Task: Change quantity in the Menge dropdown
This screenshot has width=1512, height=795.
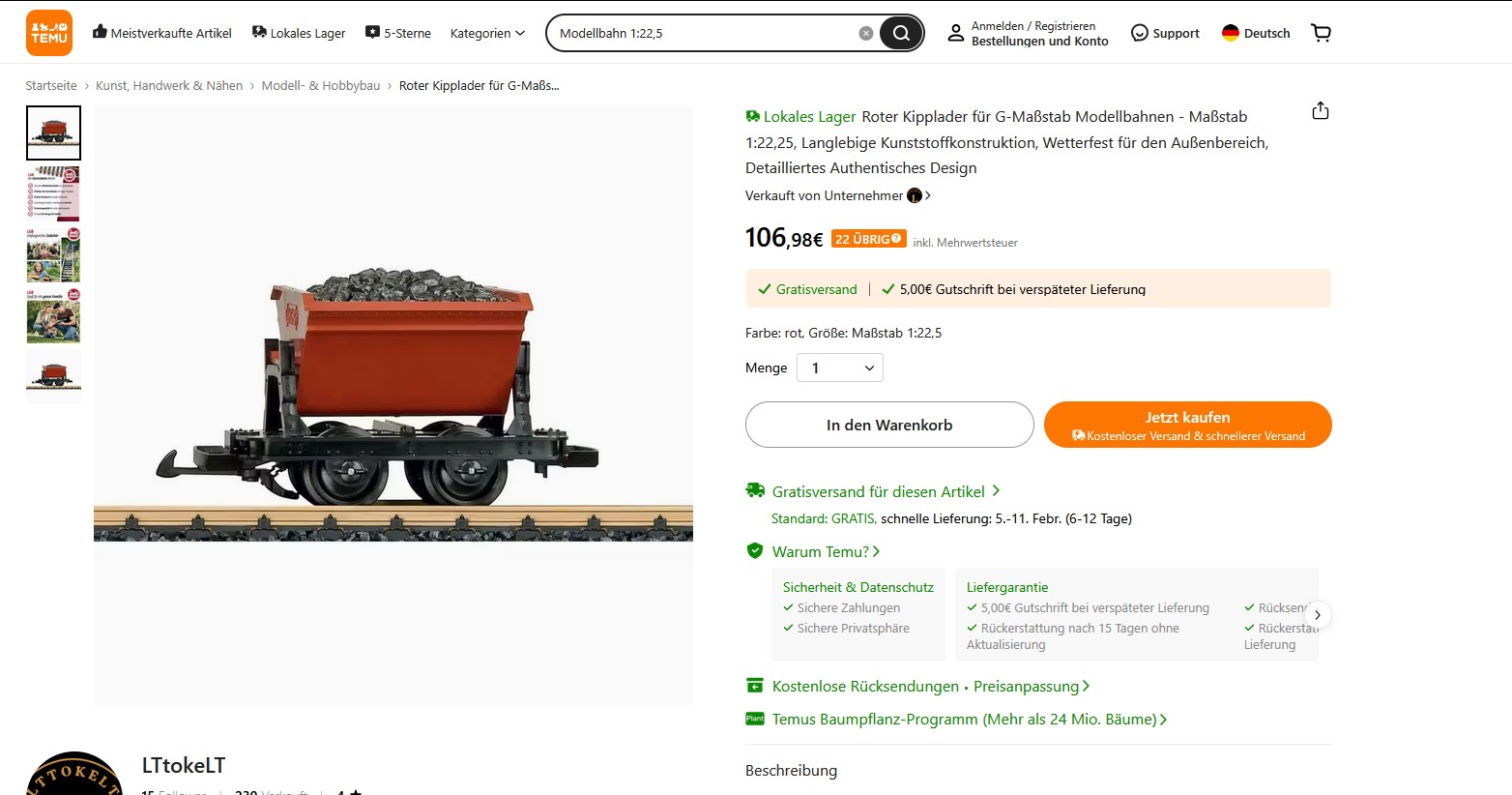Action: pos(839,368)
